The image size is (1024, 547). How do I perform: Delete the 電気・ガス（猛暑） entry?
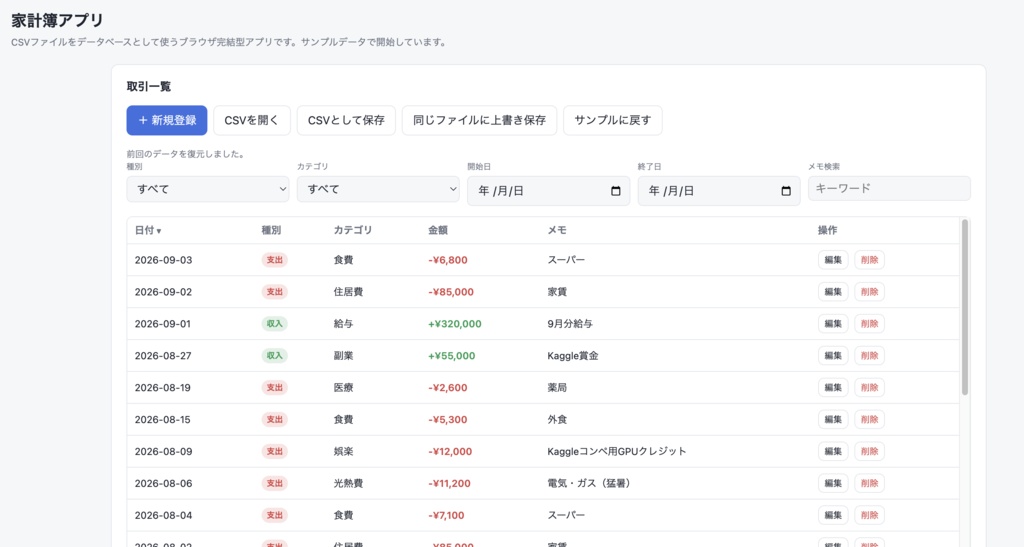click(x=869, y=484)
